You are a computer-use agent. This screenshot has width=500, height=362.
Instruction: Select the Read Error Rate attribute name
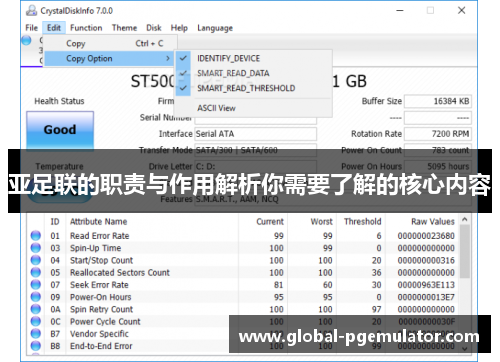pos(99,236)
